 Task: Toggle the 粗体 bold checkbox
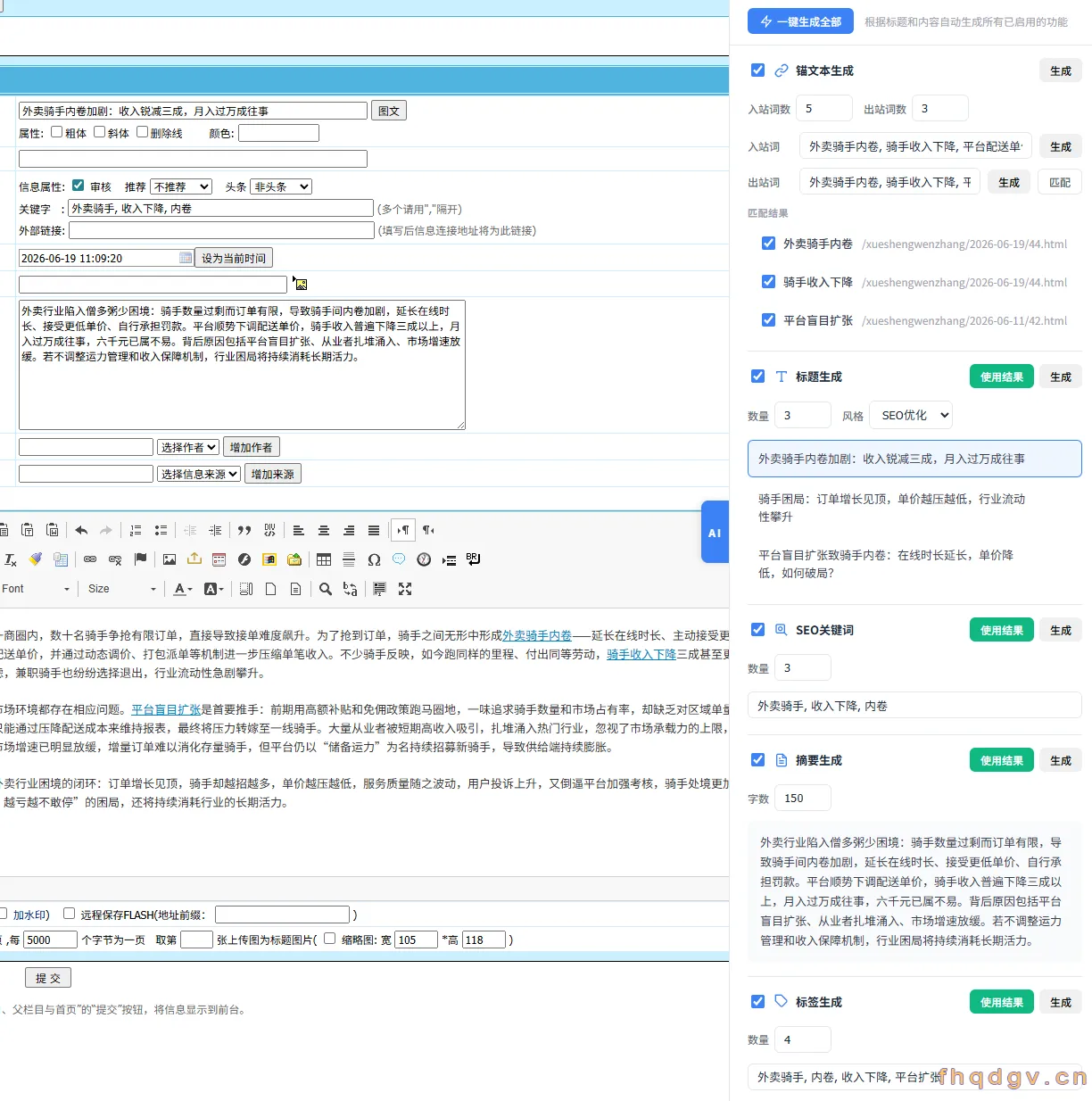click(56, 132)
